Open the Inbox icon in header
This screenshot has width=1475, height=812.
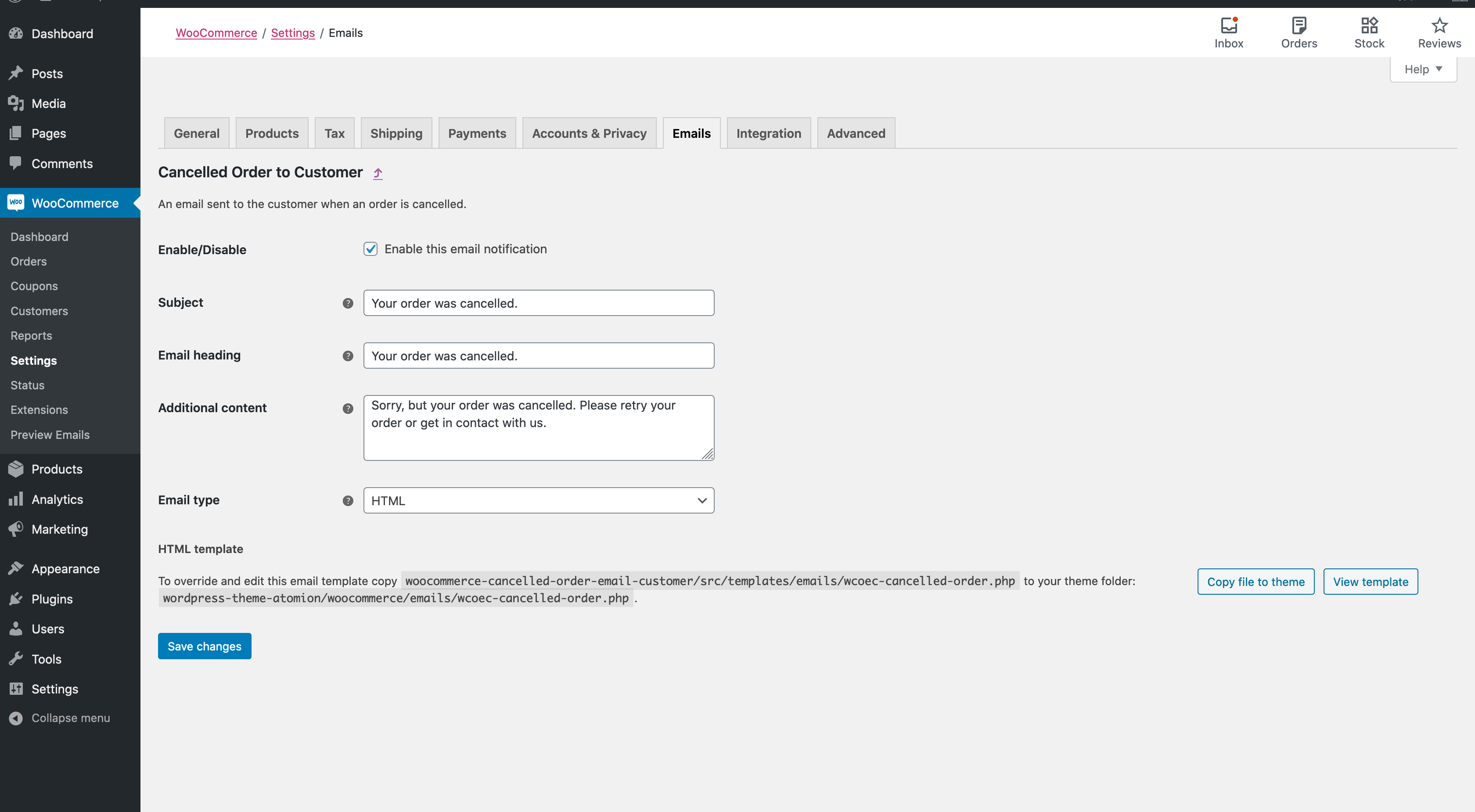coord(1229,25)
